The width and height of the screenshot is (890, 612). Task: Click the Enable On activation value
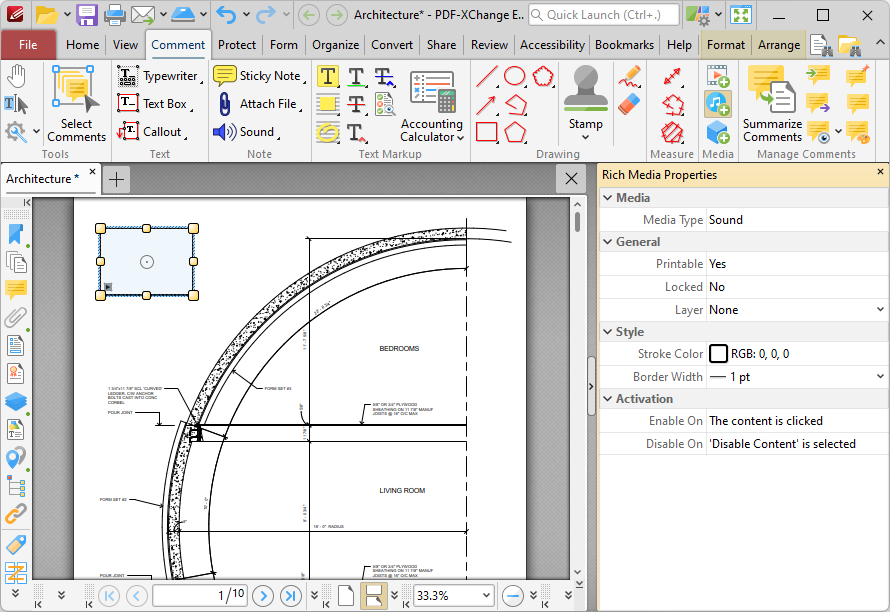(x=797, y=421)
